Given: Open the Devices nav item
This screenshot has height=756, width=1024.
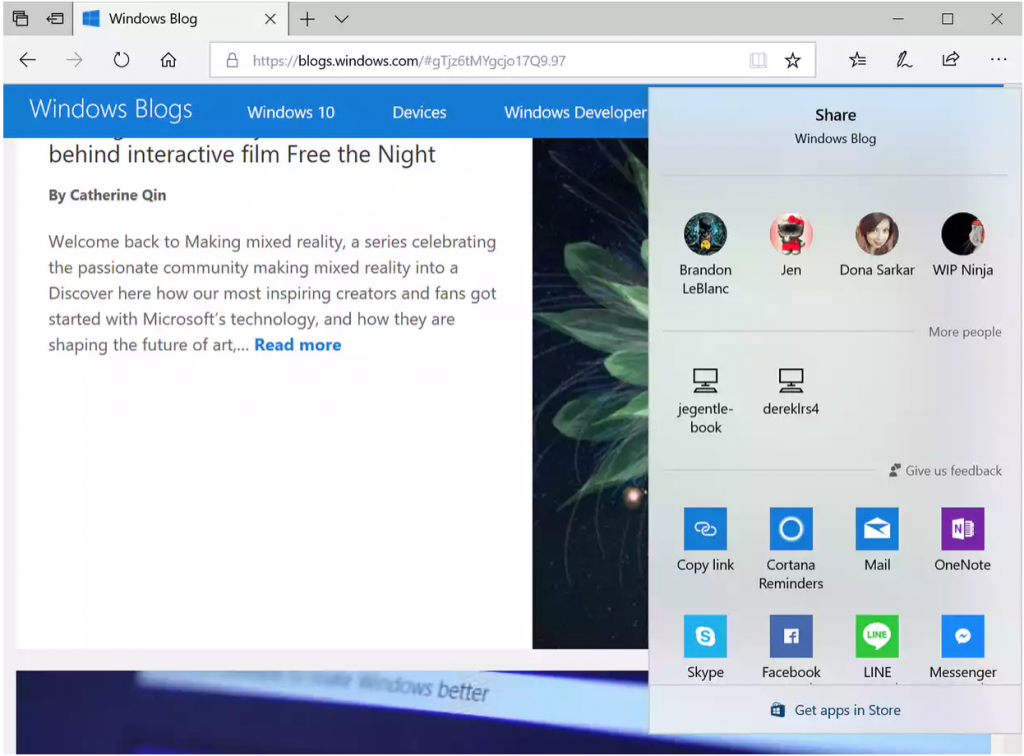Looking at the screenshot, I should tap(419, 112).
